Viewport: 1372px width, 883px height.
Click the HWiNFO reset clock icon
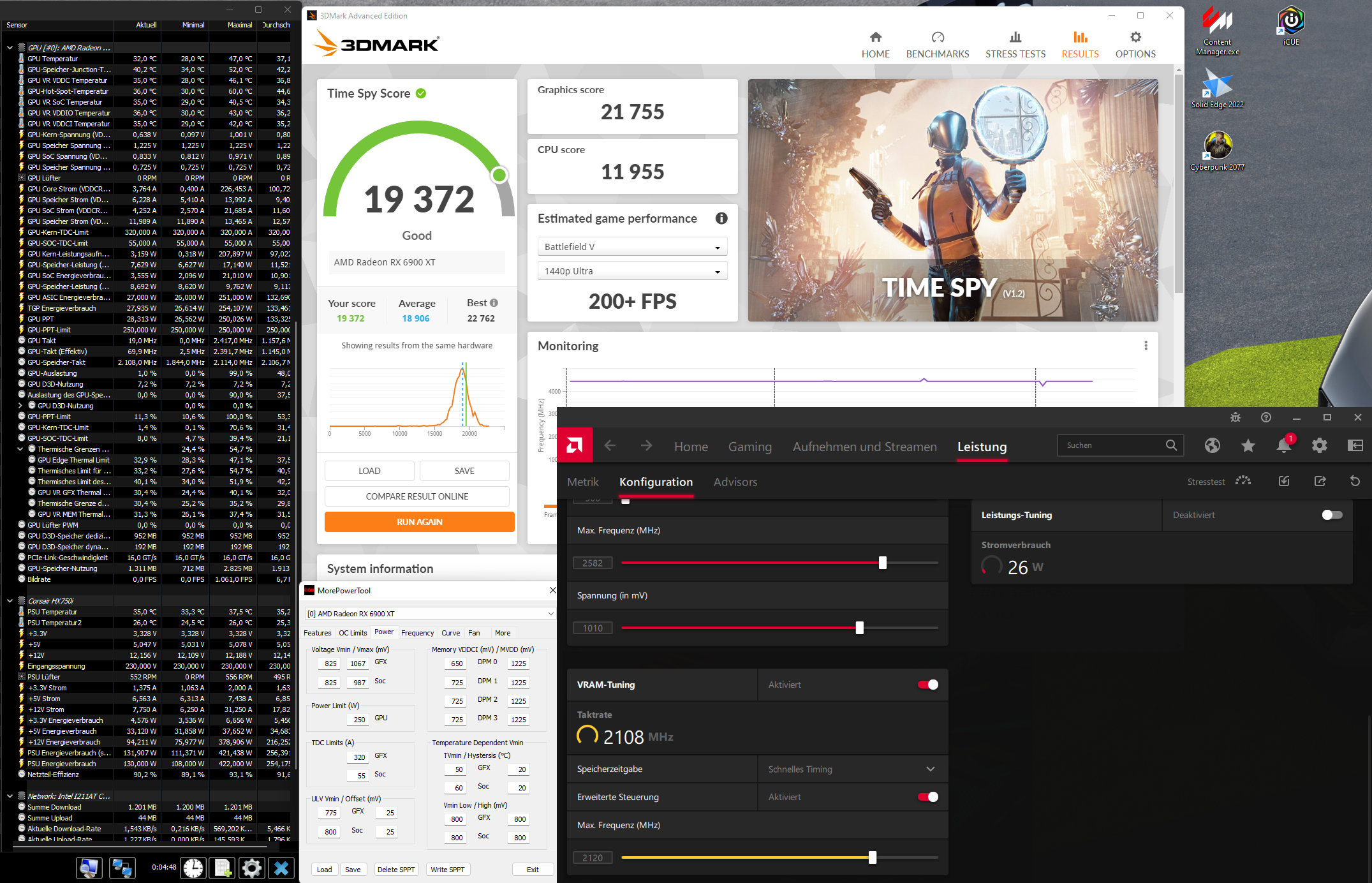[193, 868]
